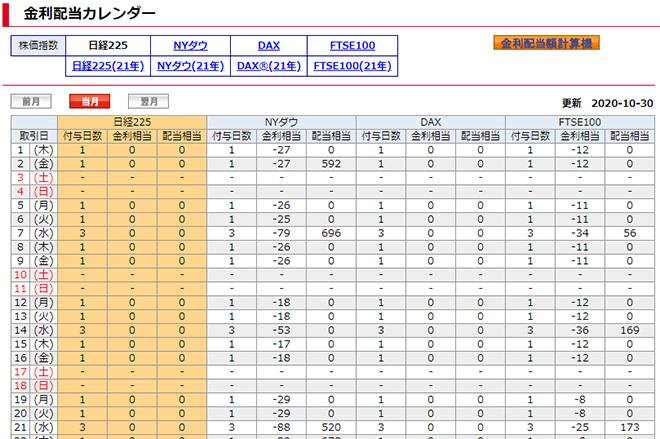Click NYダウ 金利相当 value -79 on row 7
This screenshot has width=660, height=439.
281,233
